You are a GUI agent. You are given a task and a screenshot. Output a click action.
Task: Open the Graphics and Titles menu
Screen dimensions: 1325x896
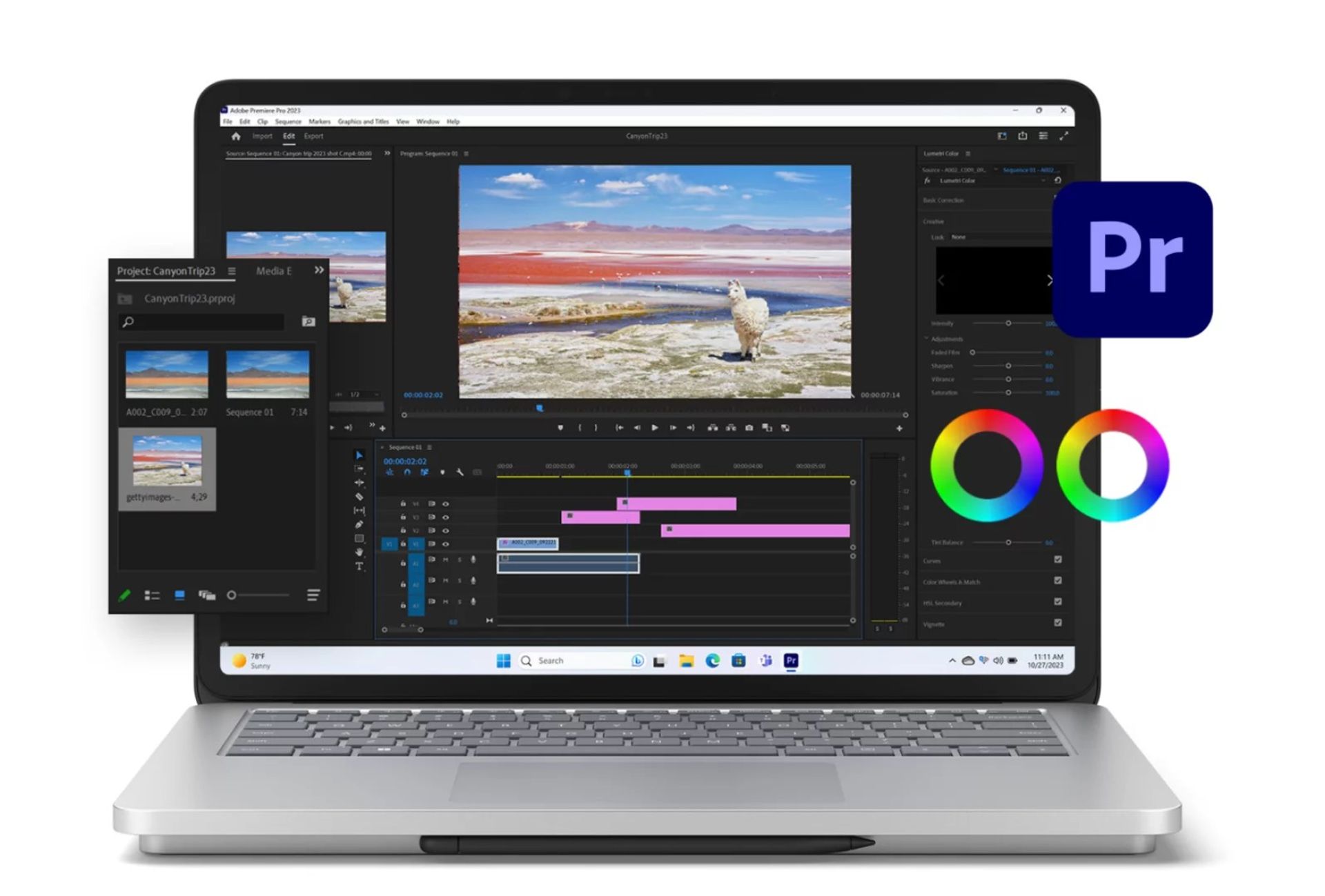click(363, 121)
